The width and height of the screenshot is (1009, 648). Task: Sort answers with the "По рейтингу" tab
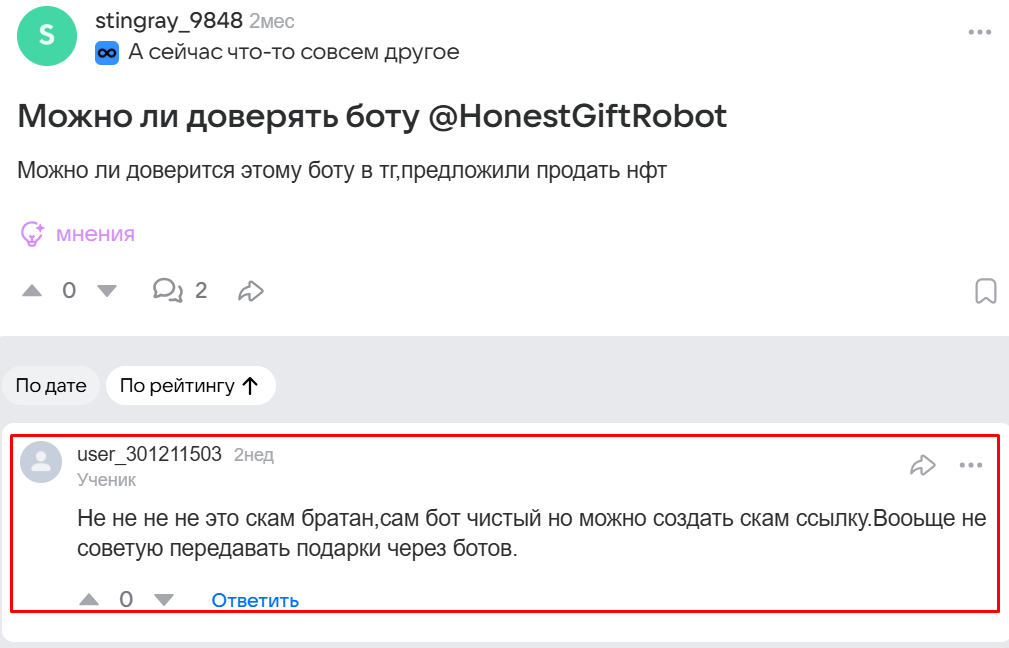tap(190, 386)
